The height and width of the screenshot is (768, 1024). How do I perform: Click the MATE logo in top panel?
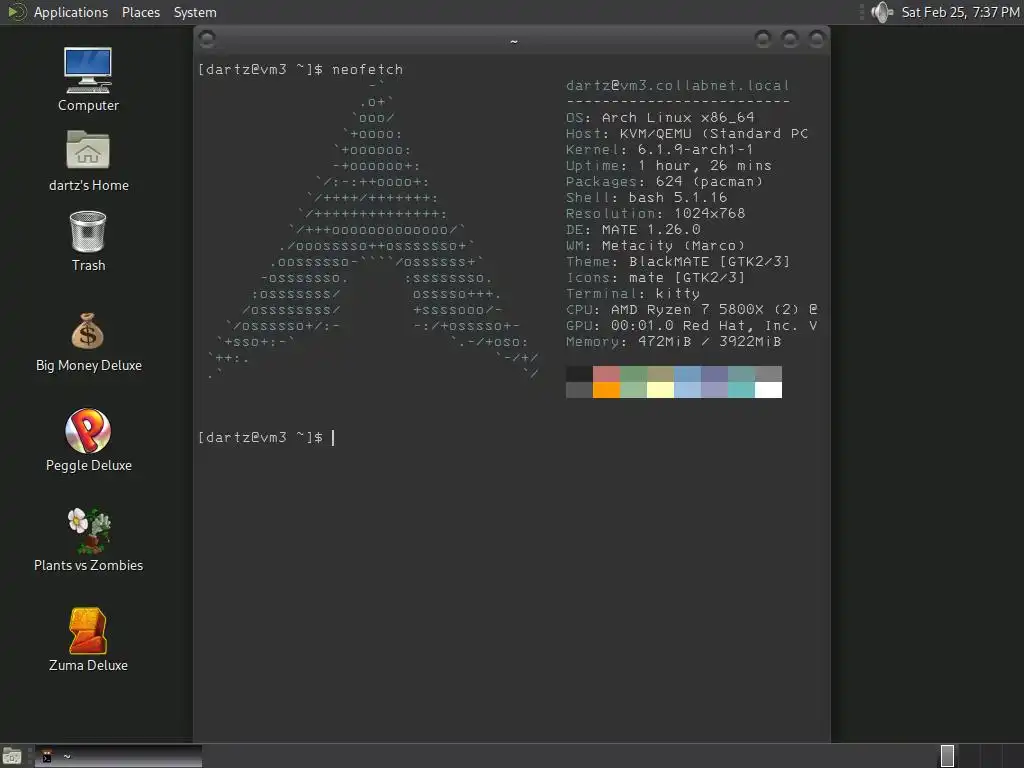16,12
